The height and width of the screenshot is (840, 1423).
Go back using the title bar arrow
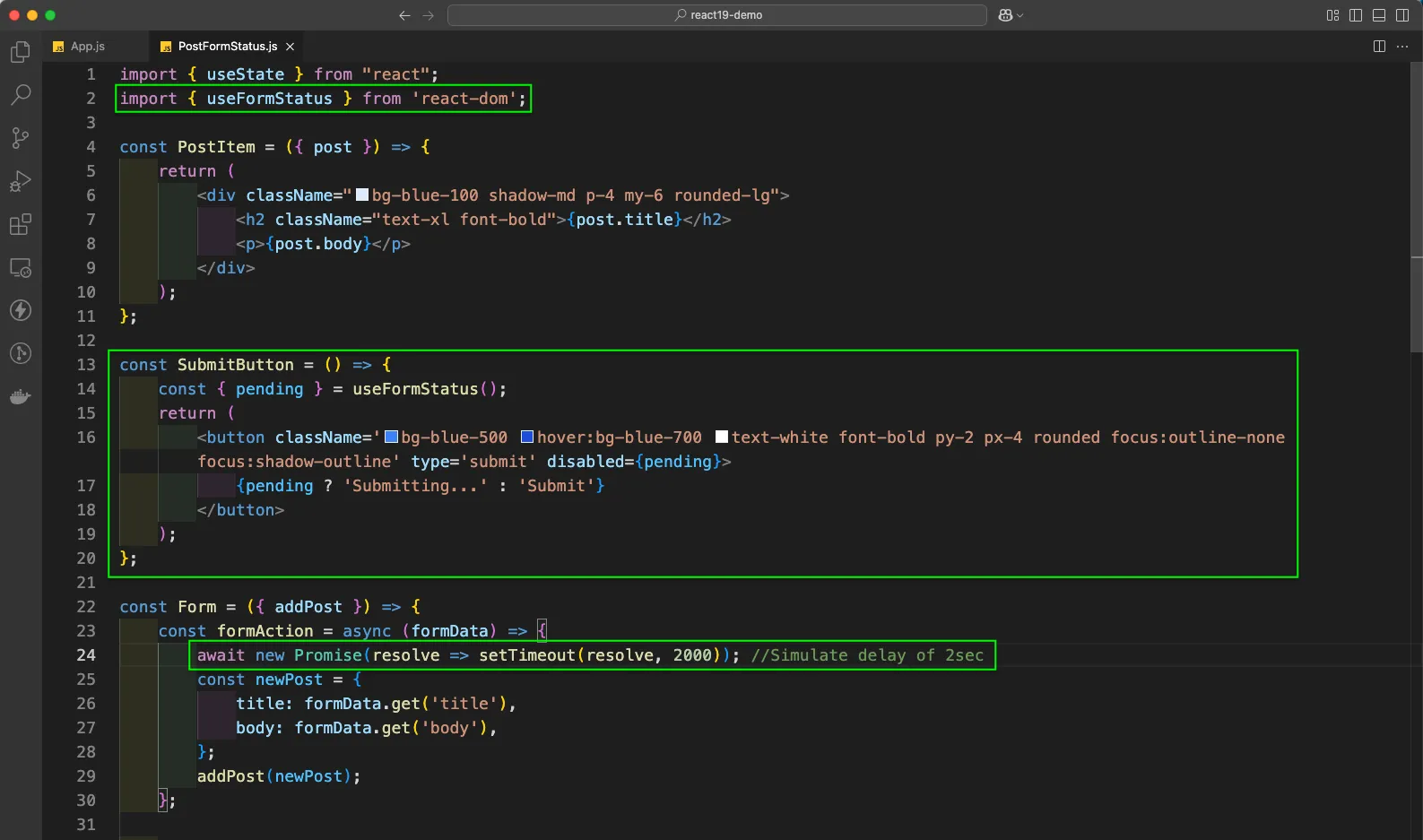(x=404, y=15)
